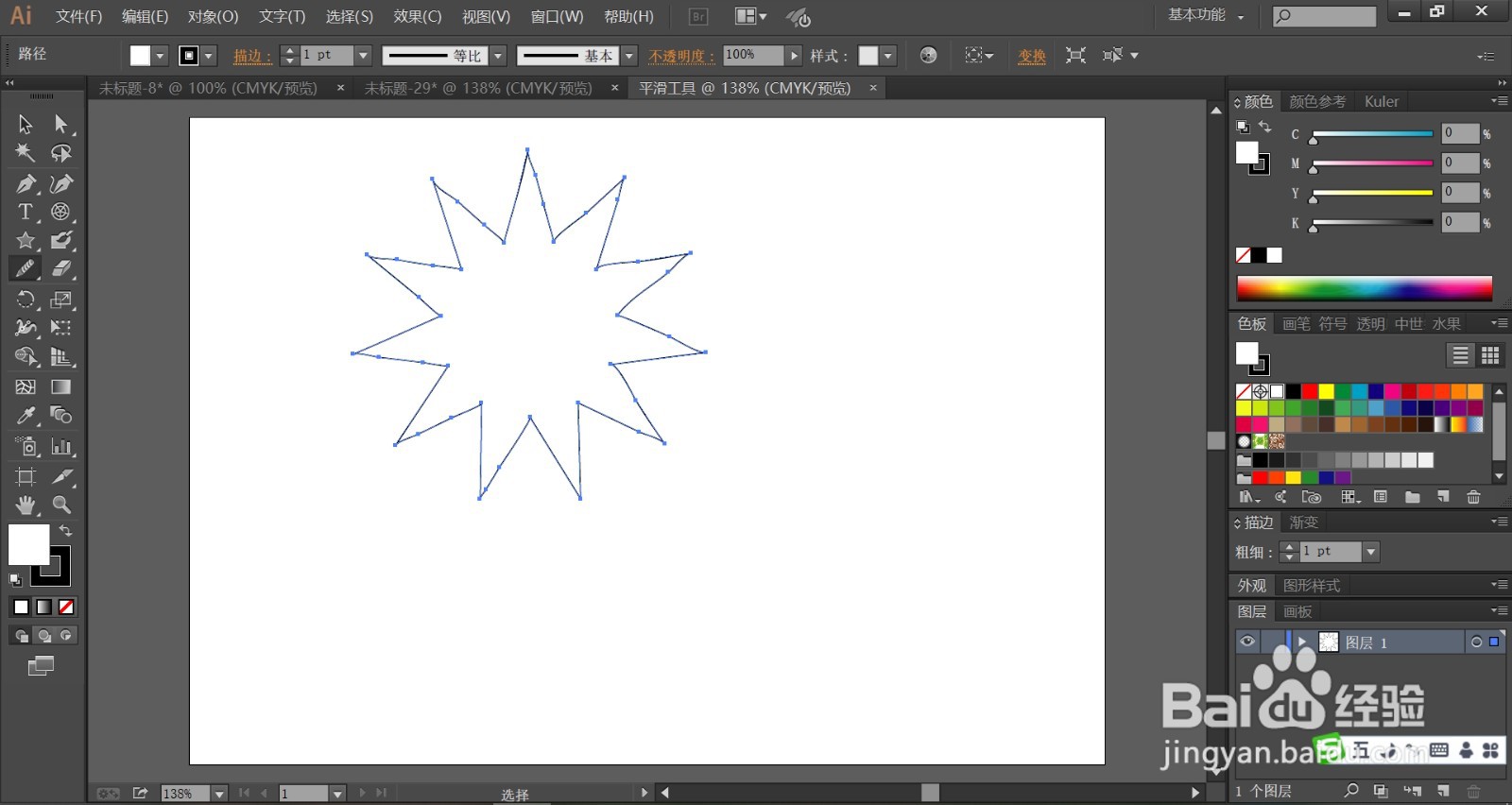
Task: Enable Draw Behind mode
Action: pos(43,635)
